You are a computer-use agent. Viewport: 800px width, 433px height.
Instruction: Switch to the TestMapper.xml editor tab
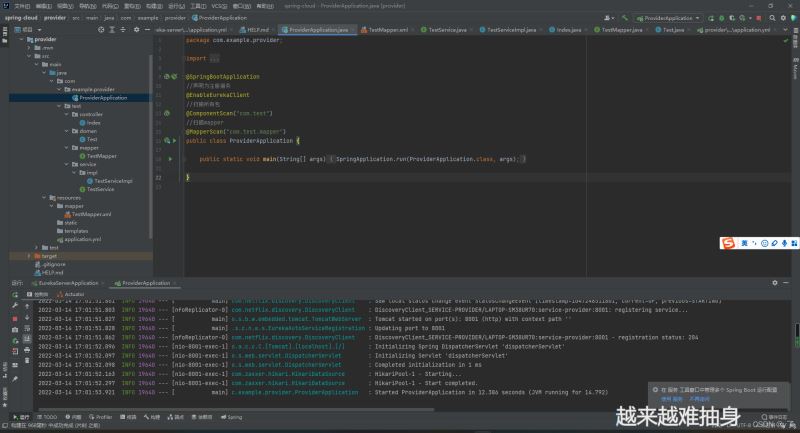pyautogui.click(x=388, y=31)
